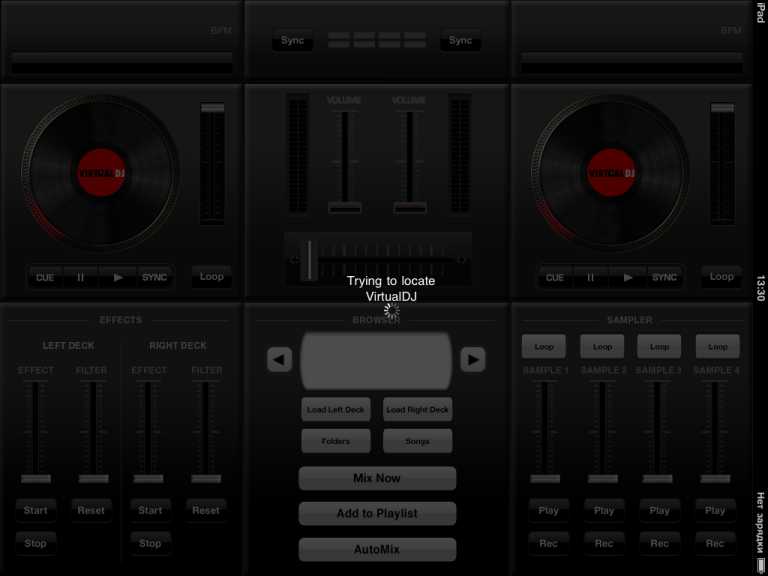Click SYNC under the right turntable
The width and height of the screenshot is (768, 576).
click(x=664, y=278)
